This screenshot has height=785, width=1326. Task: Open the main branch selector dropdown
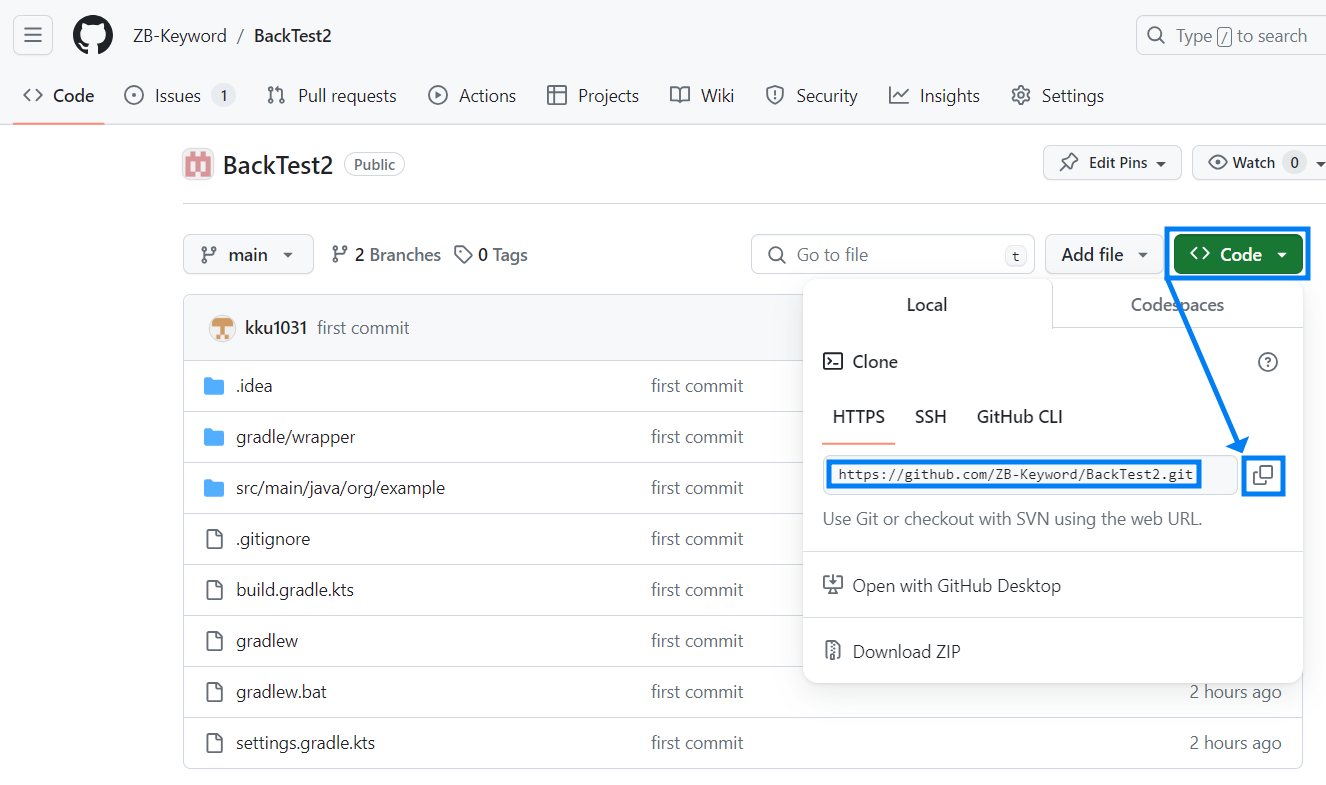[248, 254]
